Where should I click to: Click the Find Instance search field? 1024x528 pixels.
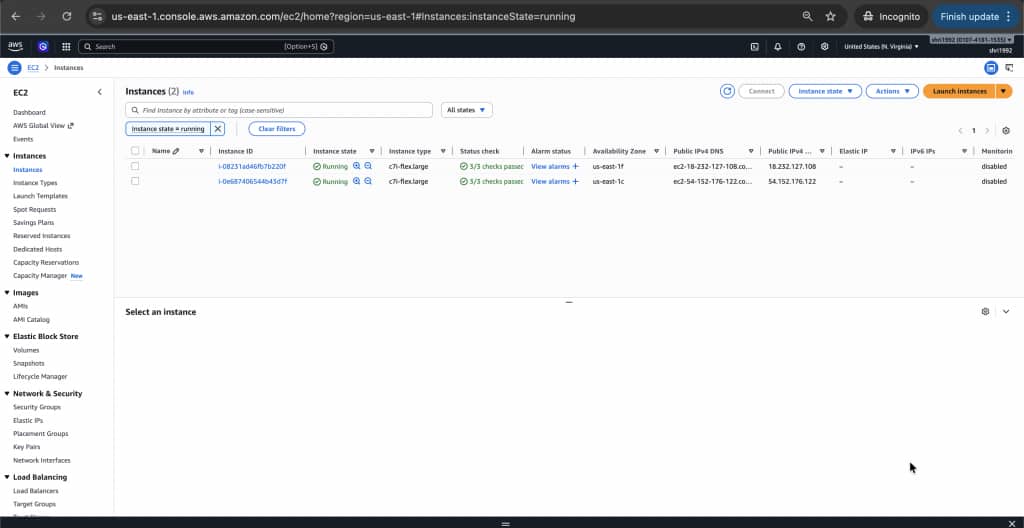tap(280, 110)
